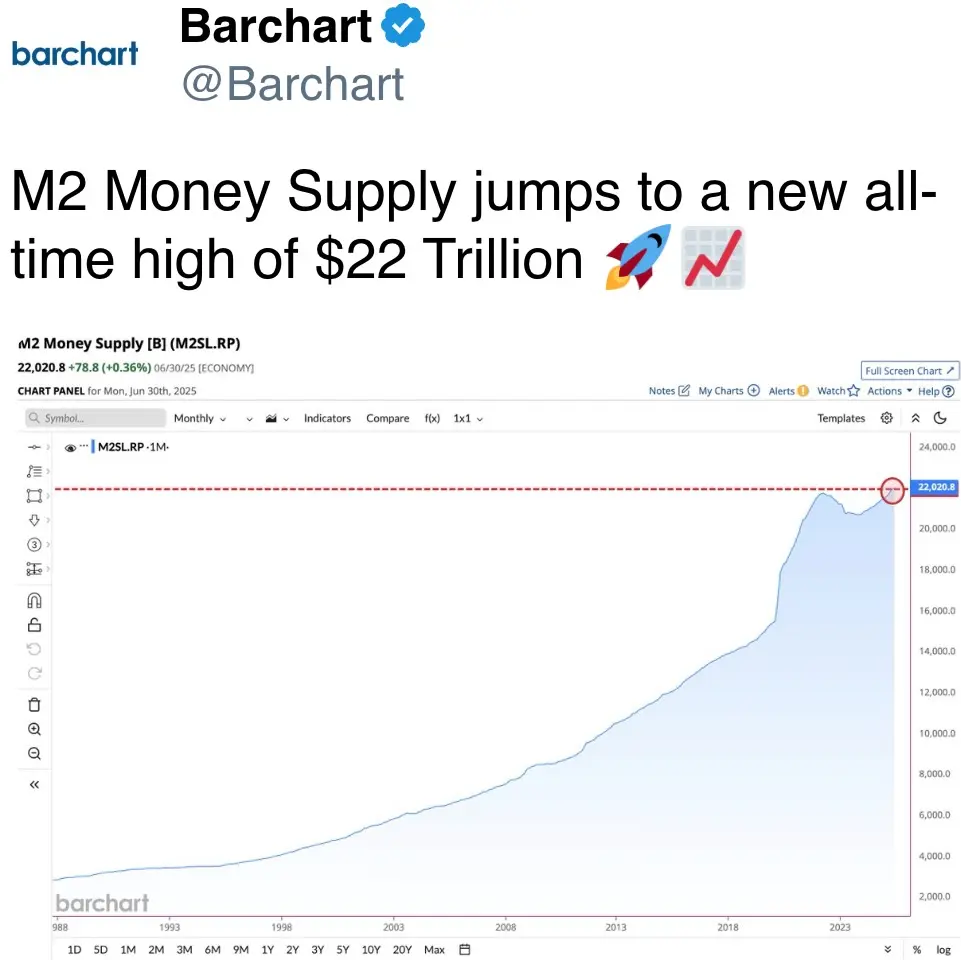Open the 1x1 layout dropdown

pyautogui.click(x=464, y=418)
